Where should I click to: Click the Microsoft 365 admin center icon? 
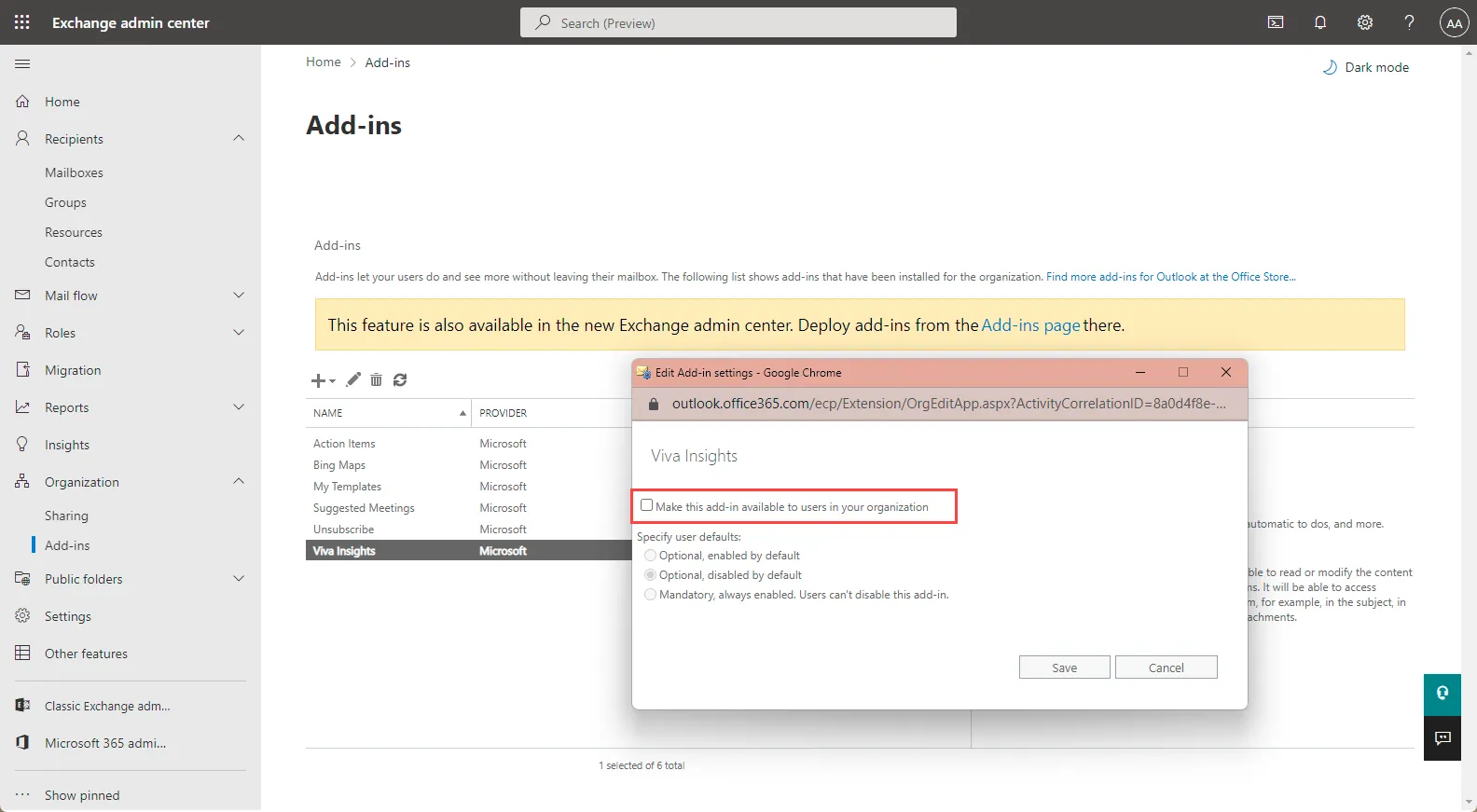click(22, 743)
